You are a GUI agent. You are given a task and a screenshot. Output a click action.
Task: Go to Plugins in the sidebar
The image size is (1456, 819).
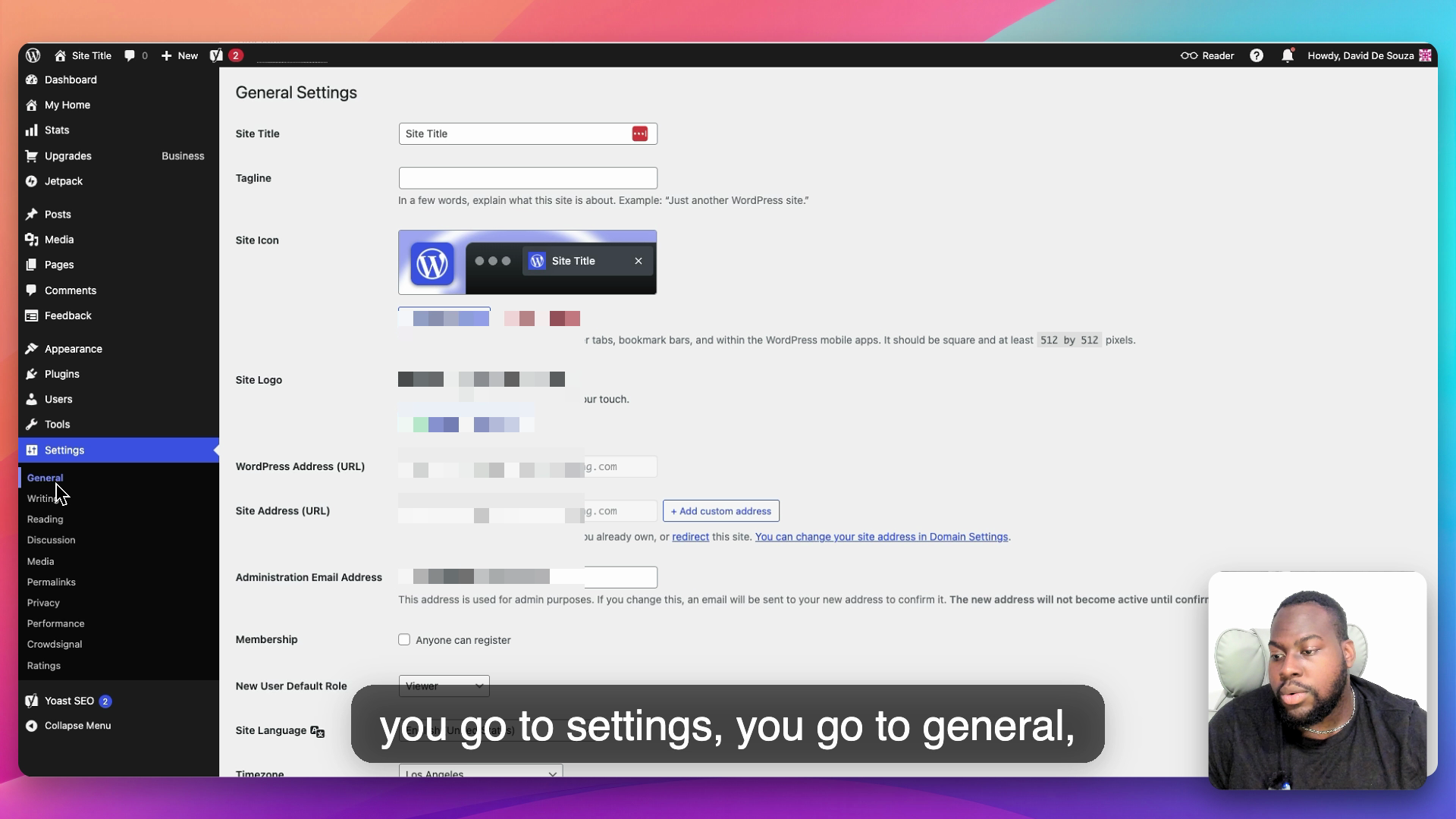click(x=61, y=374)
